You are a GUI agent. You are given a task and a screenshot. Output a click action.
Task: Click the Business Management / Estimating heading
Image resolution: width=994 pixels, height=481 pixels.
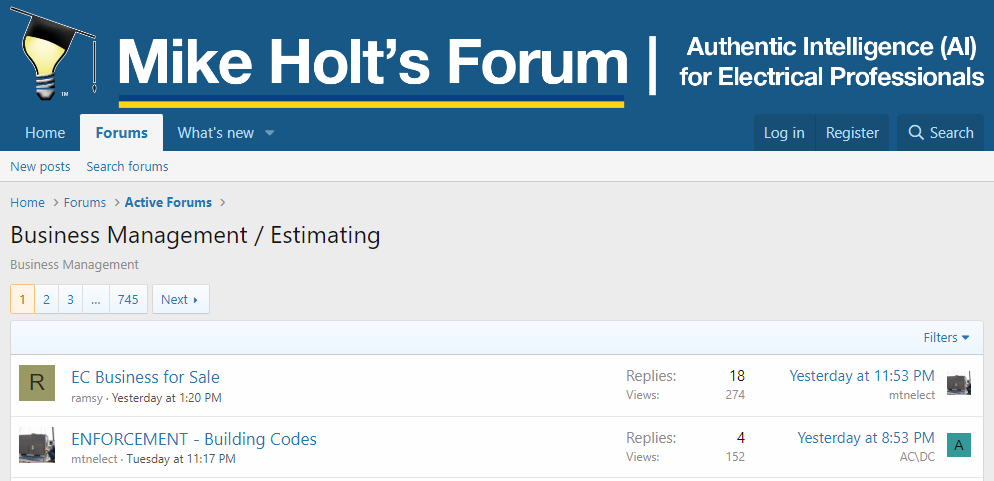pos(195,235)
